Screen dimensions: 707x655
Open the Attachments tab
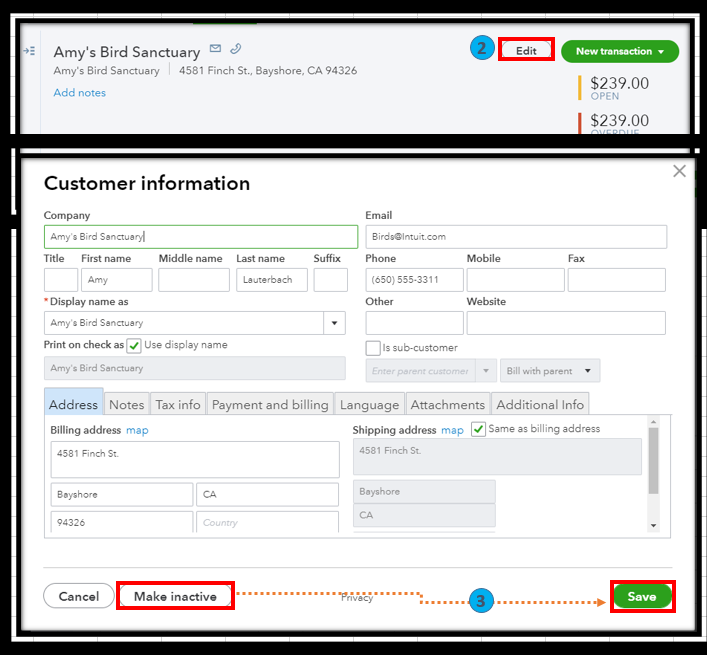click(x=448, y=404)
